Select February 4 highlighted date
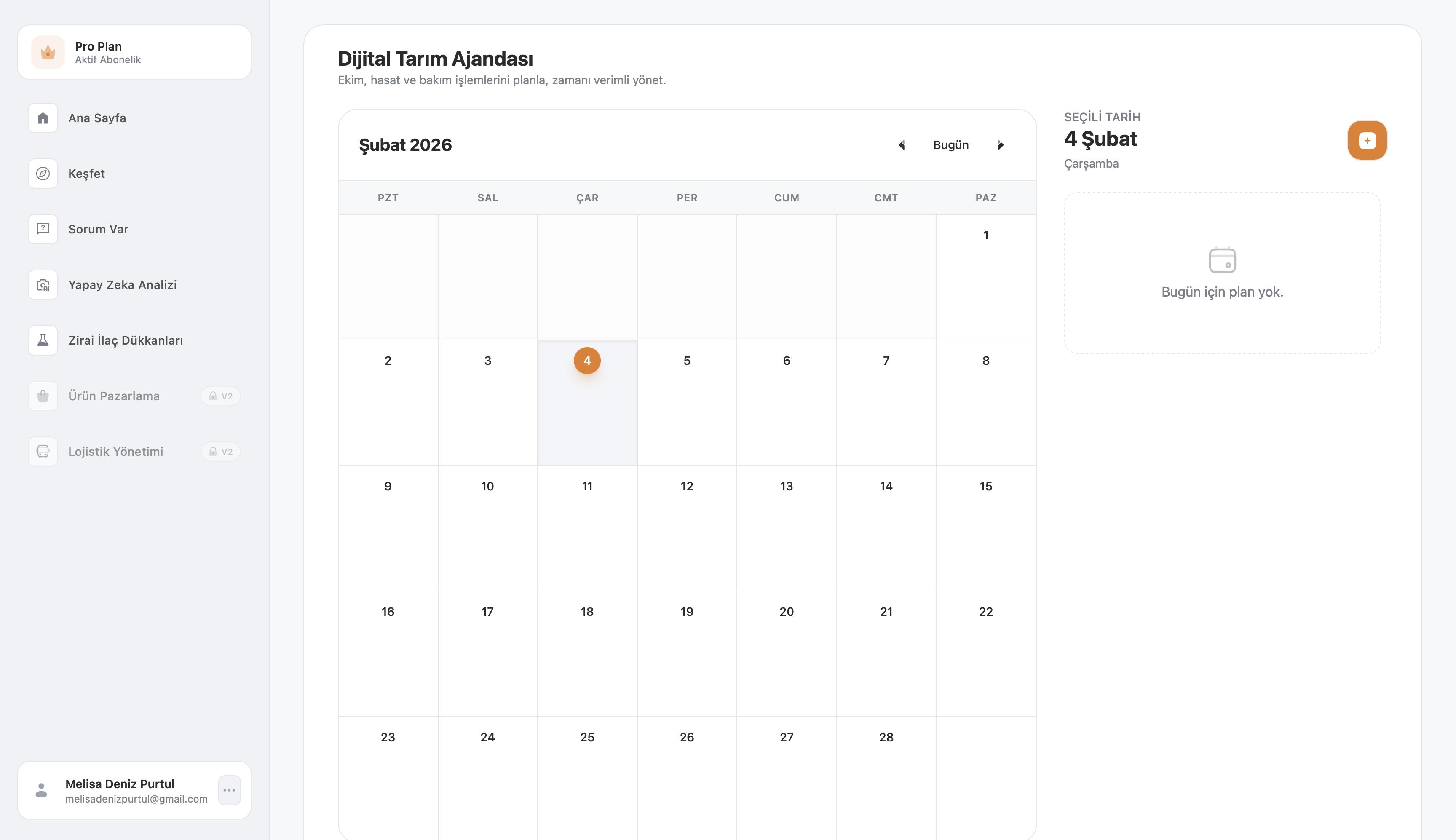Viewport: 1456px width, 840px height. click(x=587, y=361)
